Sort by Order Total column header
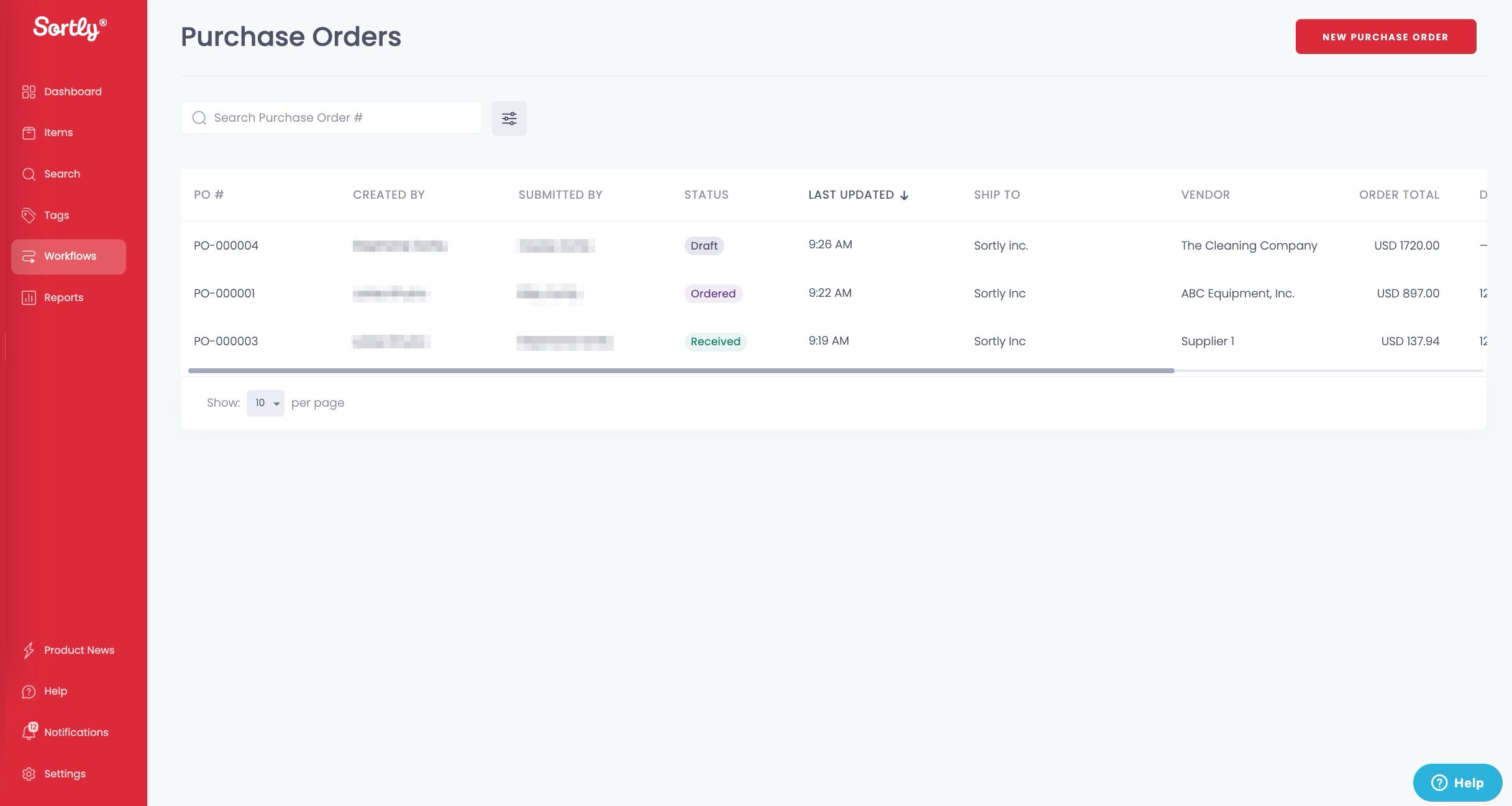This screenshot has height=806, width=1512. [x=1398, y=195]
